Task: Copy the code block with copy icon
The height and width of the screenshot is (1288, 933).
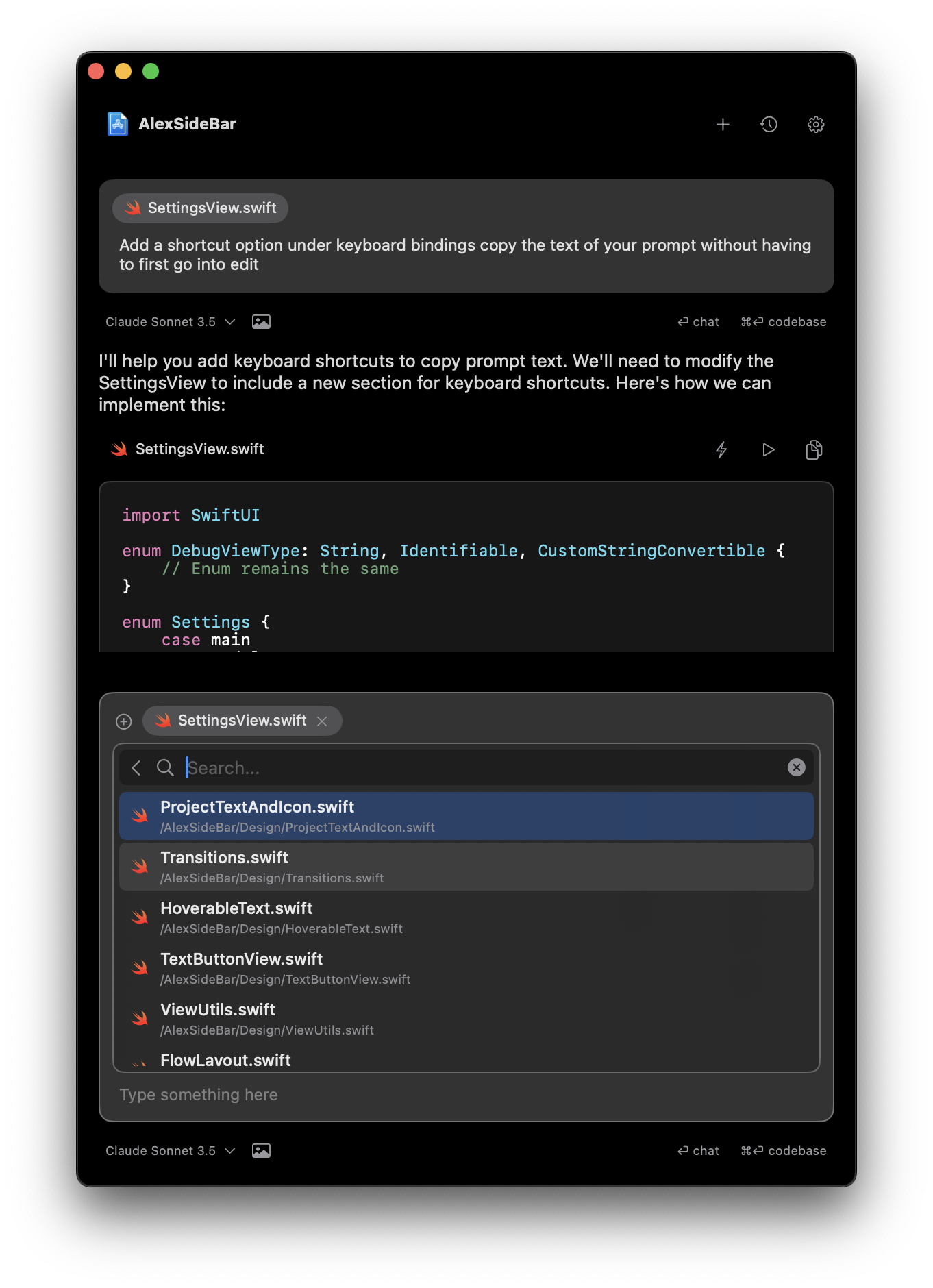Action: pos(814,449)
